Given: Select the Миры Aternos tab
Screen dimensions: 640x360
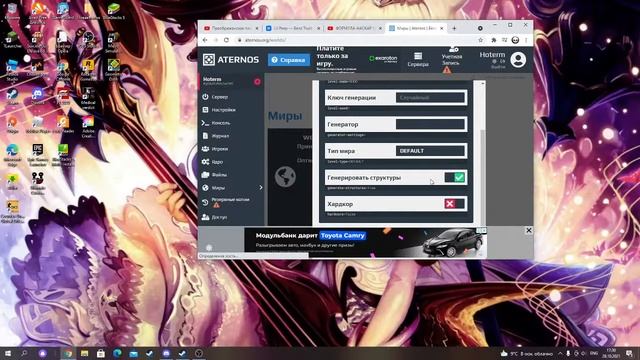Looking at the screenshot, I should point(416,28).
